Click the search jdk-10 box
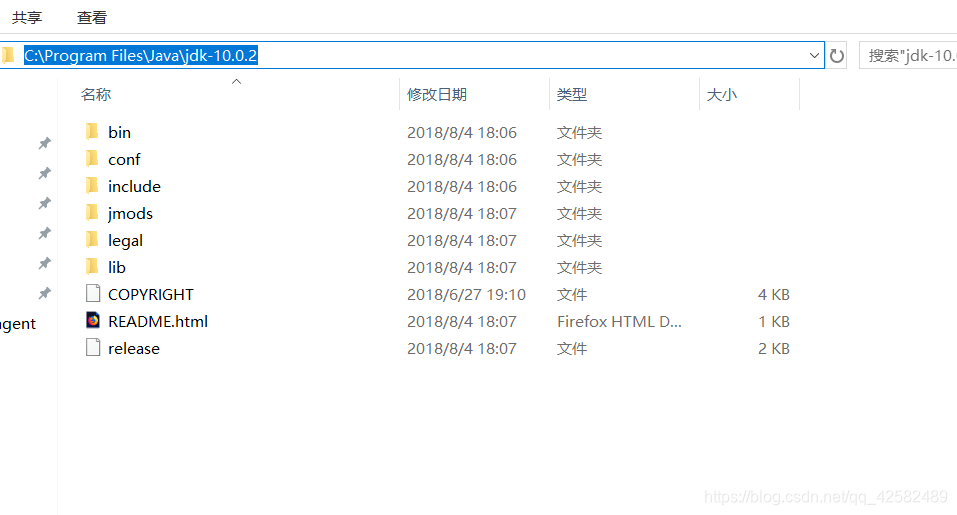This screenshot has width=957, height=515. click(908, 56)
